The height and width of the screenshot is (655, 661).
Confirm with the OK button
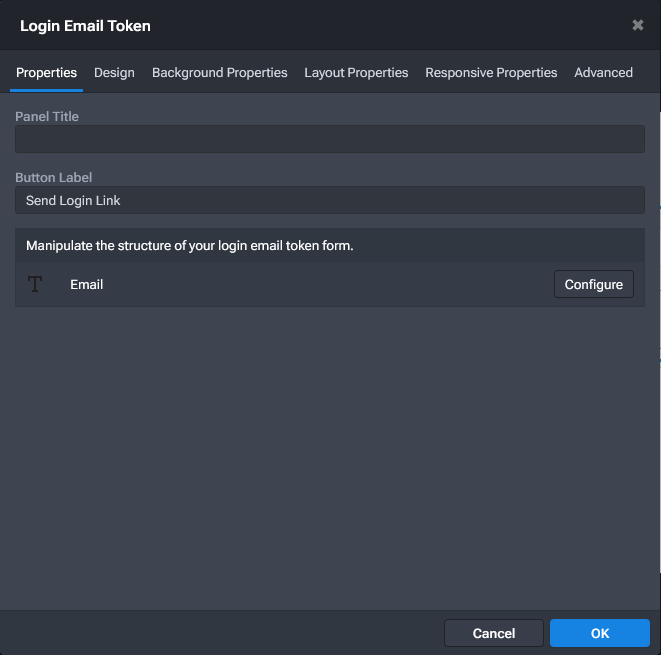(x=599, y=633)
